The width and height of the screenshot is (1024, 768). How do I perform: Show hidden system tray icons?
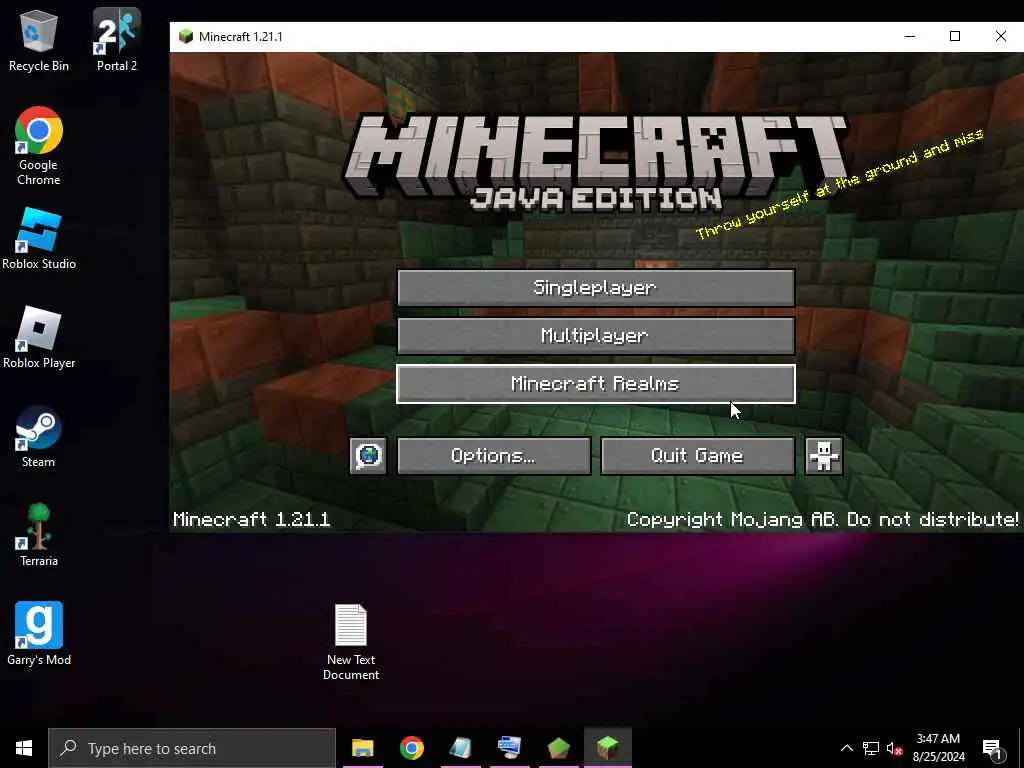point(846,748)
